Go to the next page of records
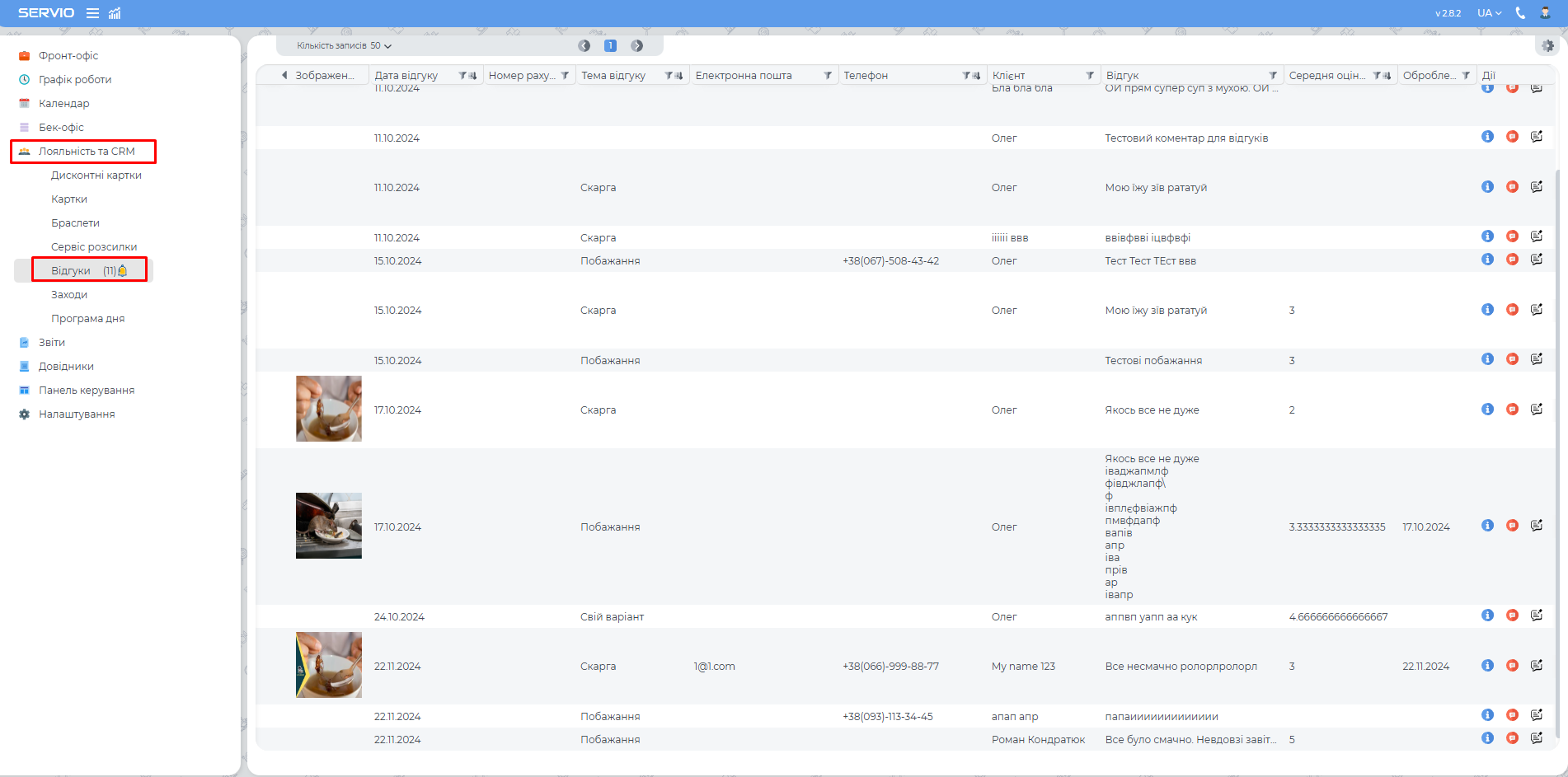This screenshot has width=1568, height=777. tap(636, 46)
